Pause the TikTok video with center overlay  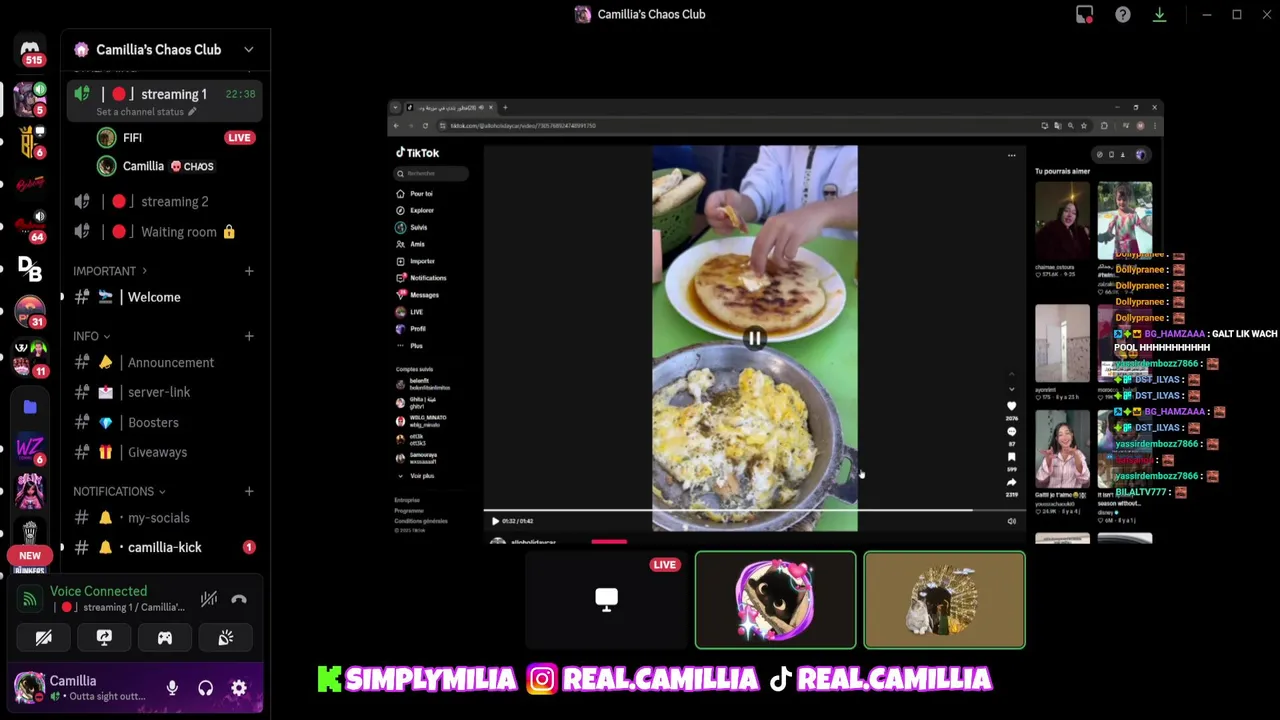[x=755, y=339]
